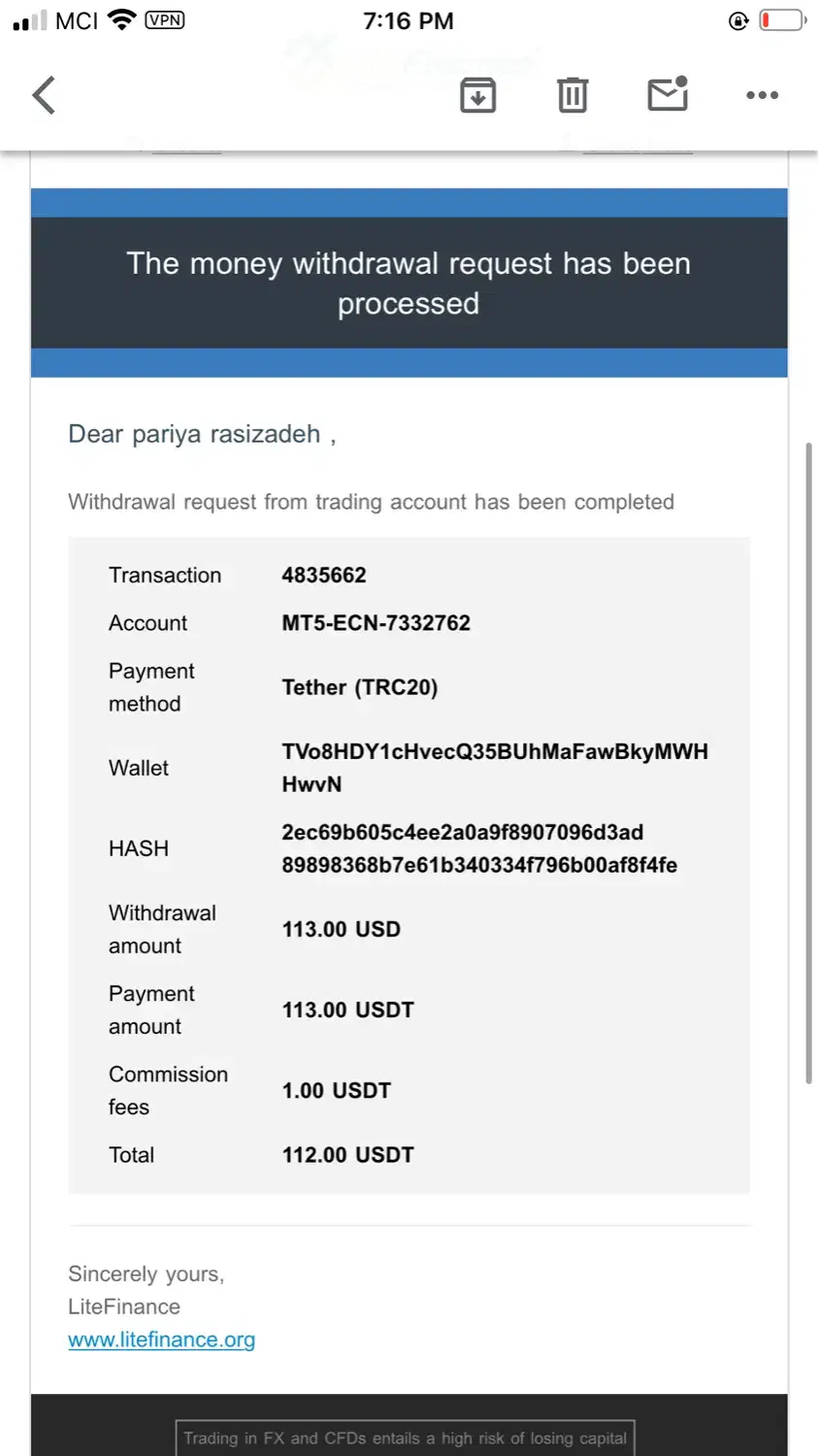Tap the FX and CFDs risk warning
This screenshot has width=818, height=1456.
[x=405, y=1438]
